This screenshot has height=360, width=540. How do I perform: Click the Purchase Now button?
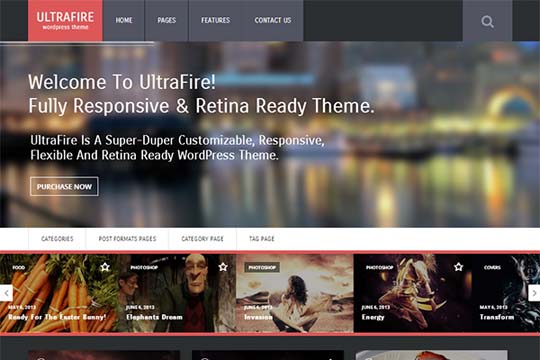pos(64,186)
